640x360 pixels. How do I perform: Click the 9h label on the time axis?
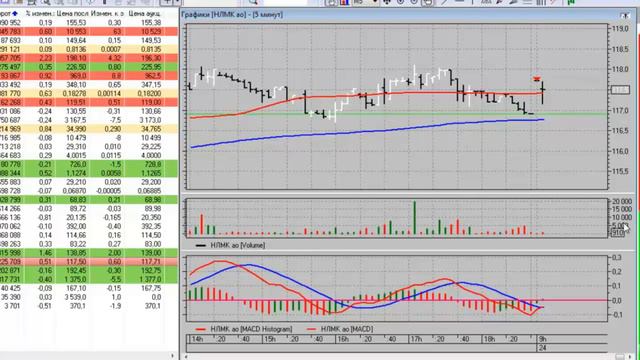tap(542, 339)
